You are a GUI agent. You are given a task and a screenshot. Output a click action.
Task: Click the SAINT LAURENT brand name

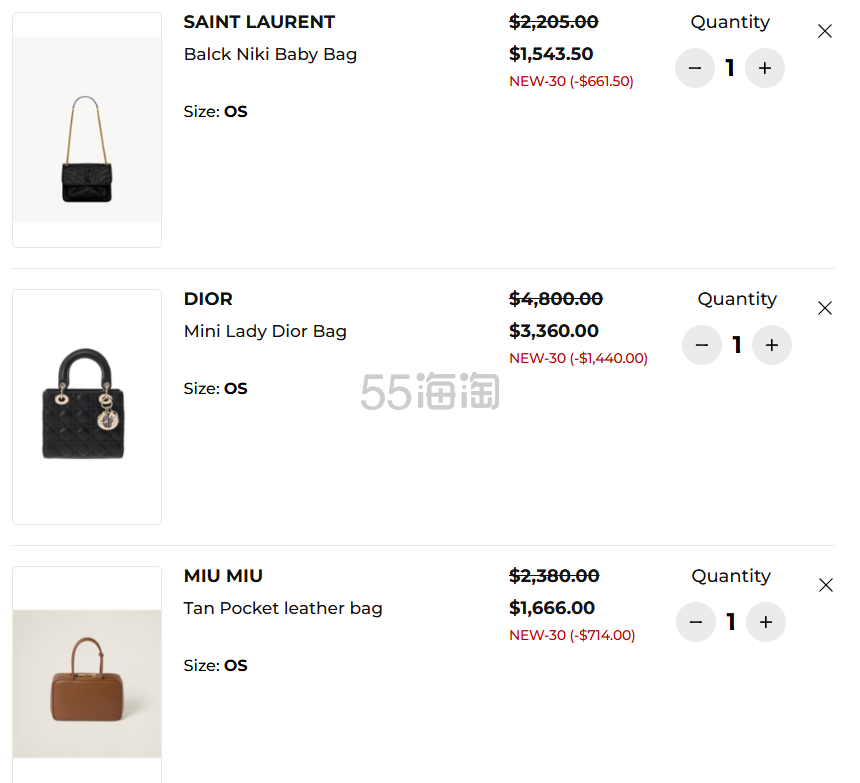point(259,22)
